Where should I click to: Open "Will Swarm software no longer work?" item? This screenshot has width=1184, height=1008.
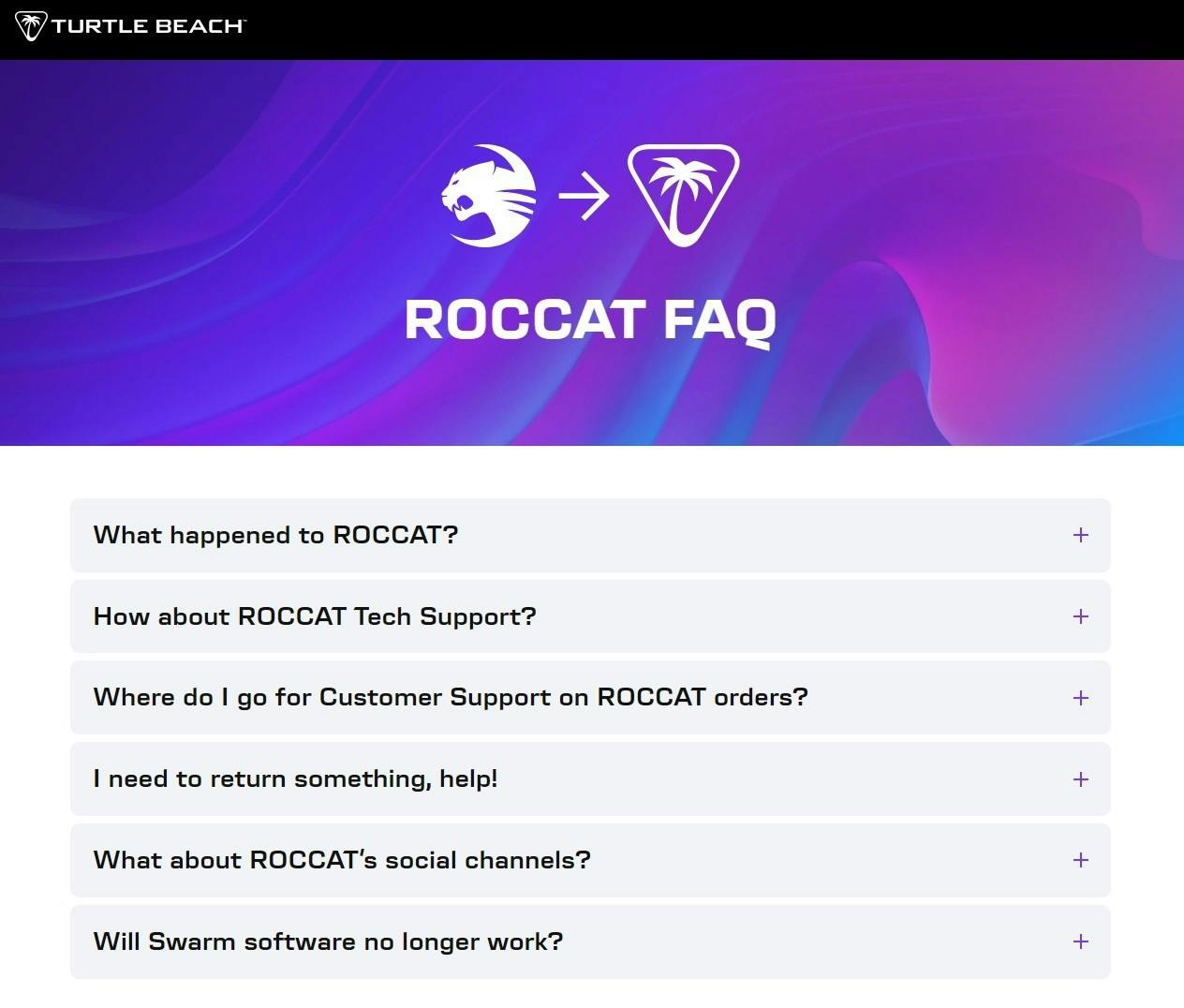[590, 941]
